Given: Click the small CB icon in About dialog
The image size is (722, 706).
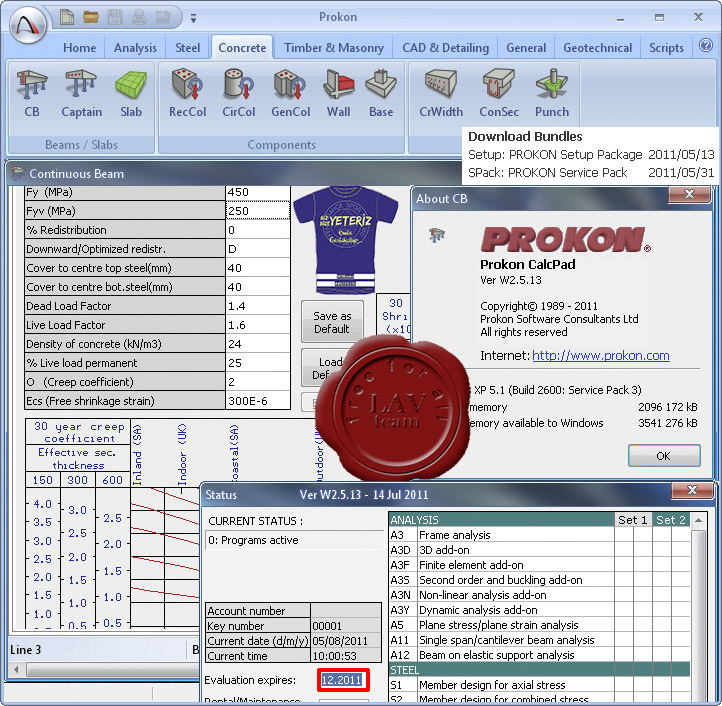Looking at the screenshot, I should pyautogui.click(x=437, y=235).
